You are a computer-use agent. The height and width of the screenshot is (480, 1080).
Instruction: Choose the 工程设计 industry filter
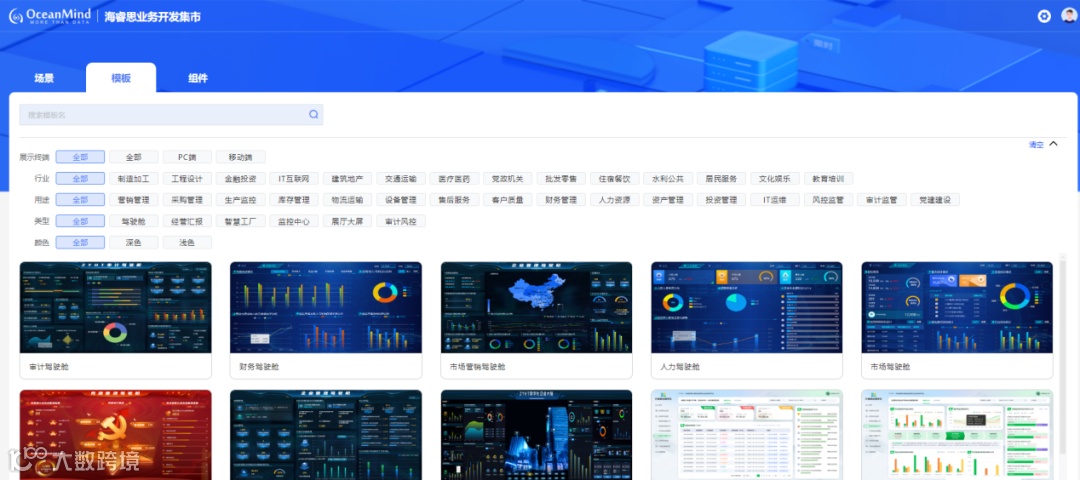tap(187, 178)
